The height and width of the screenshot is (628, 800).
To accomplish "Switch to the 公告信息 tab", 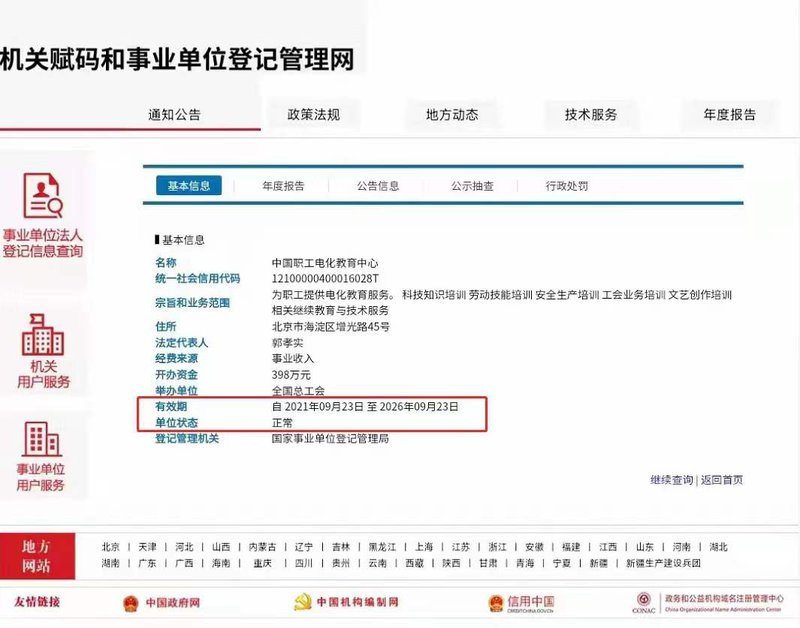I will pyautogui.click(x=378, y=186).
